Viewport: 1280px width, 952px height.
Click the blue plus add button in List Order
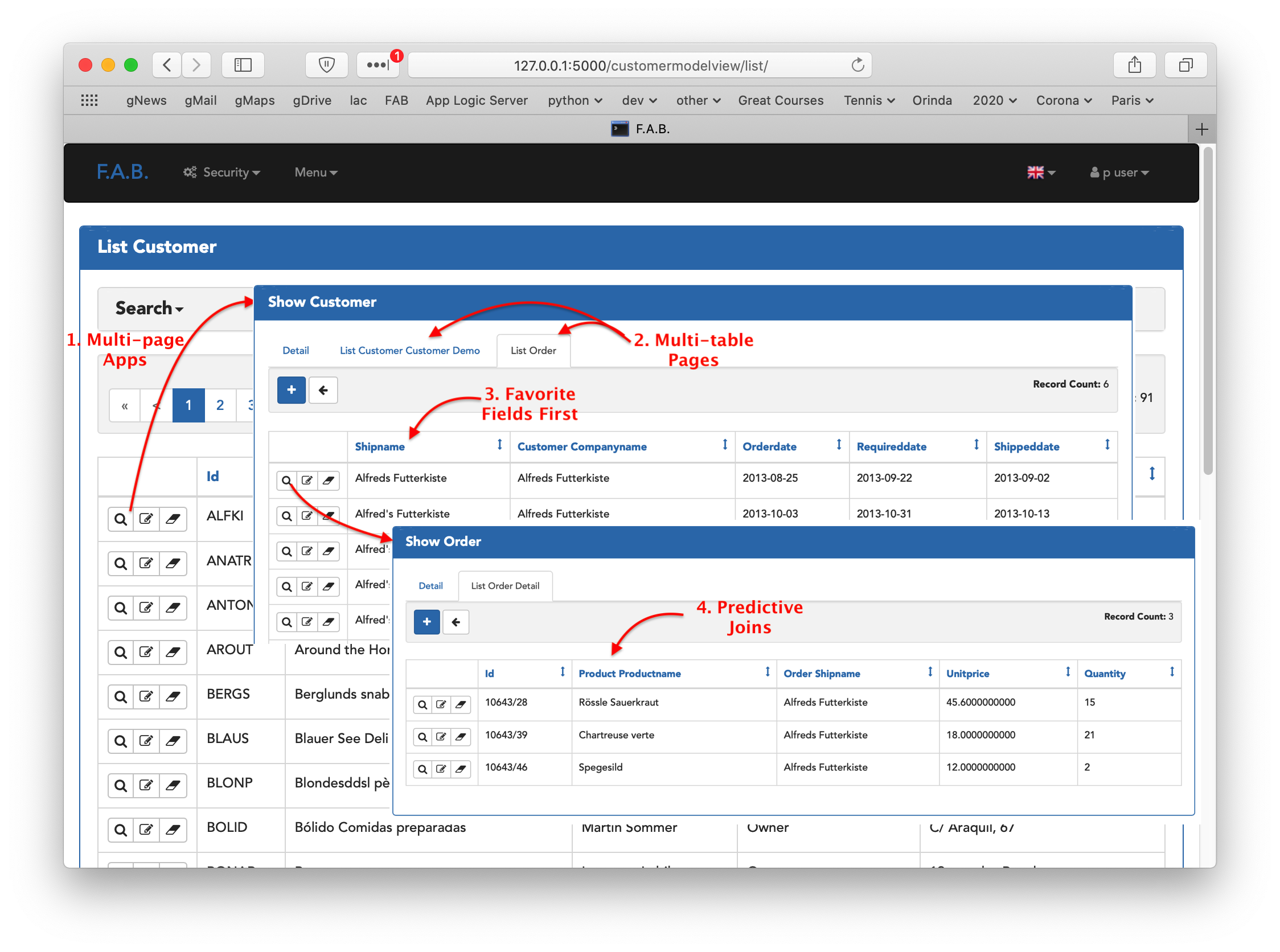click(291, 390)
